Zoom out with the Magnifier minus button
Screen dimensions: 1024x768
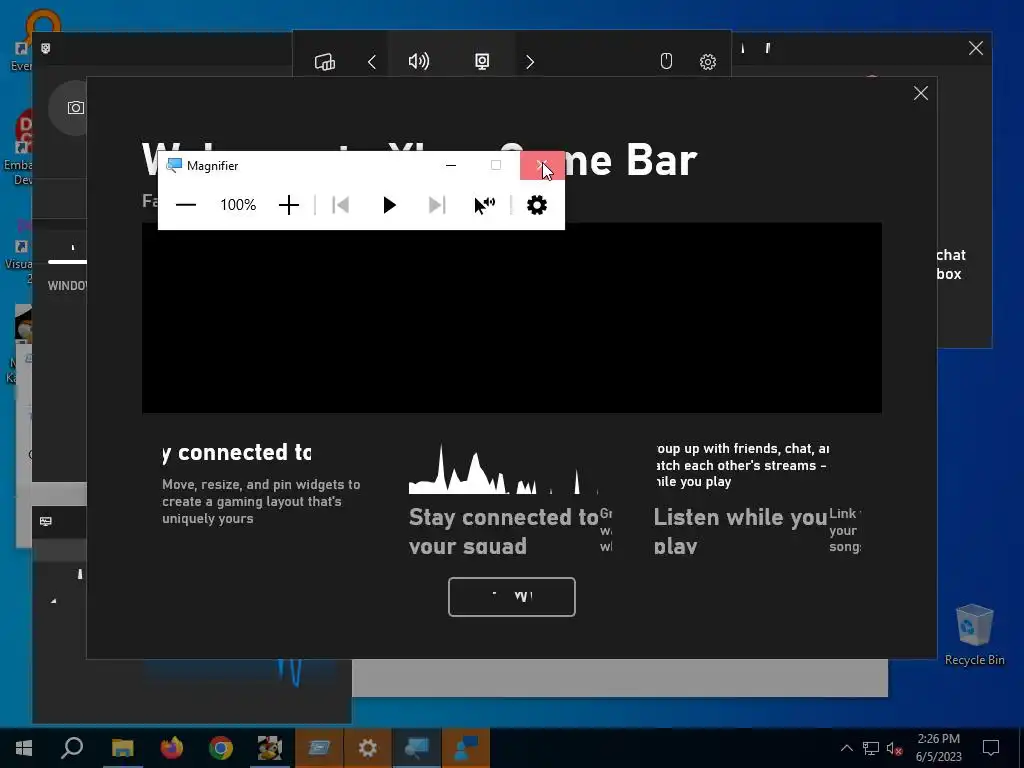[x=186, y=205]
